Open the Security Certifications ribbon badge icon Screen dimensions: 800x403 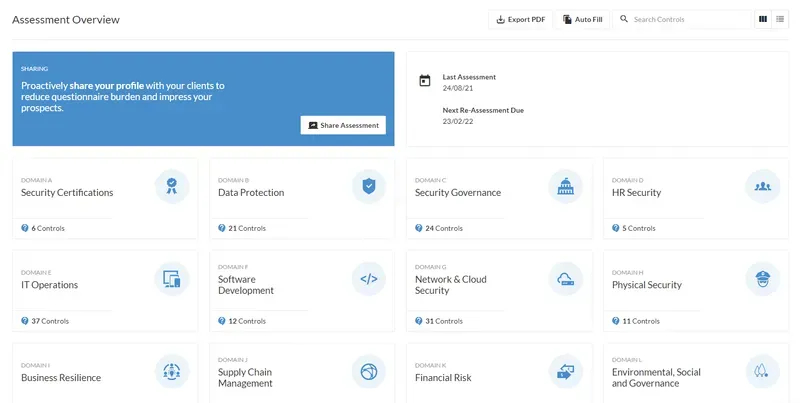172,187
